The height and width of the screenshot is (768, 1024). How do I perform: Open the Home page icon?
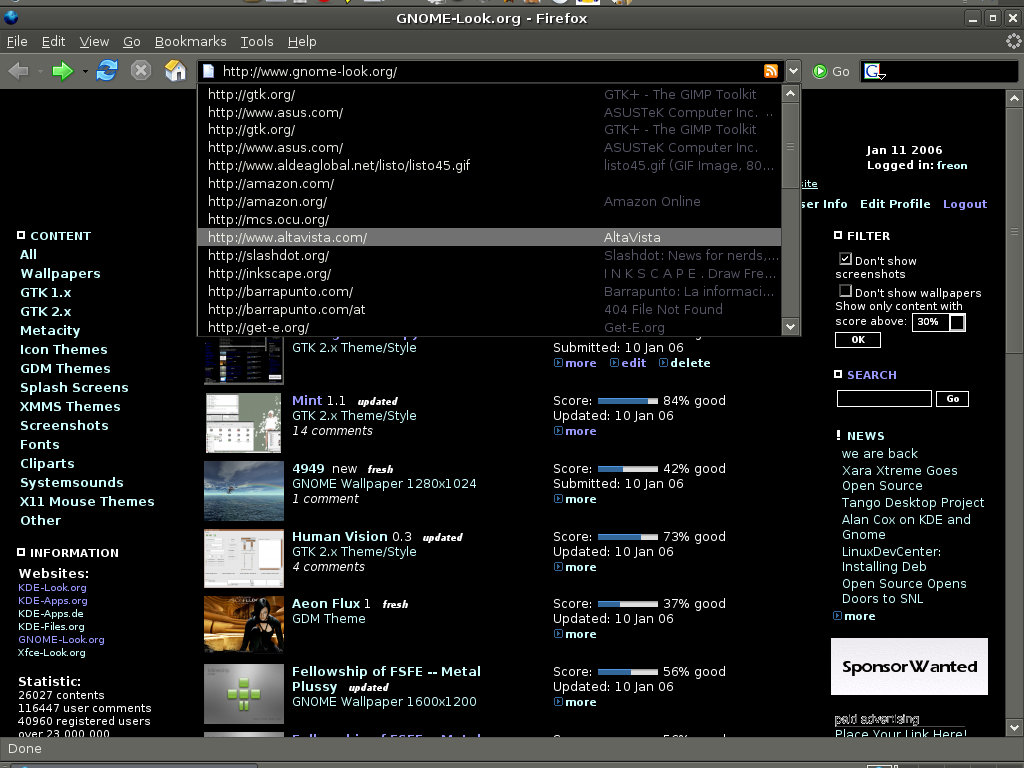coord(175,71)
